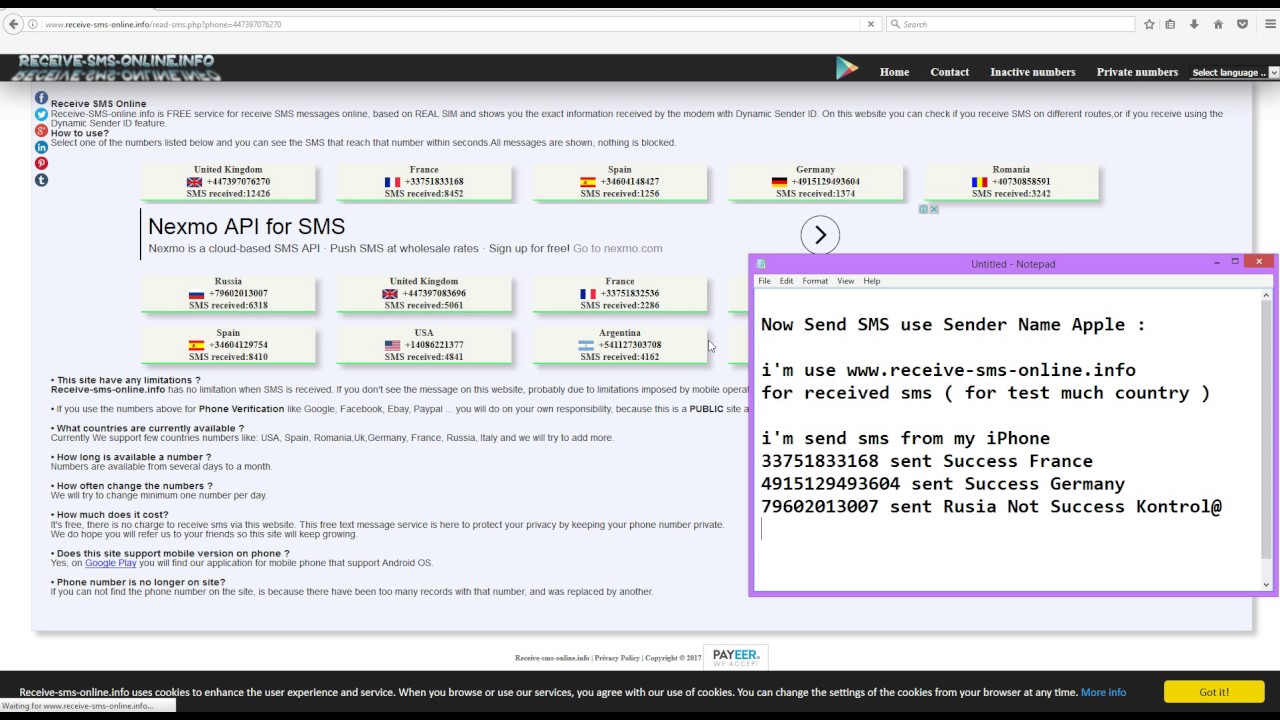
Task: Click 'What countries are currently available ?' heading
Action: point(150,428)
